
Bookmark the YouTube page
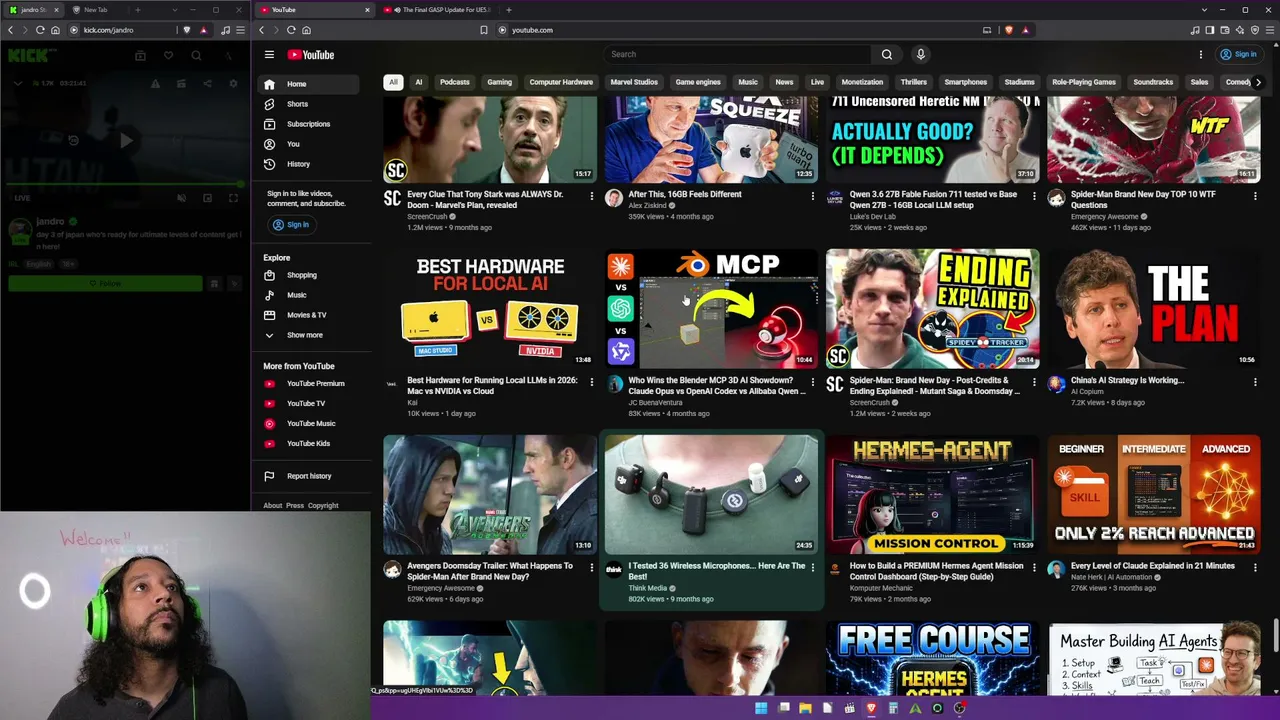coord(484,30)
